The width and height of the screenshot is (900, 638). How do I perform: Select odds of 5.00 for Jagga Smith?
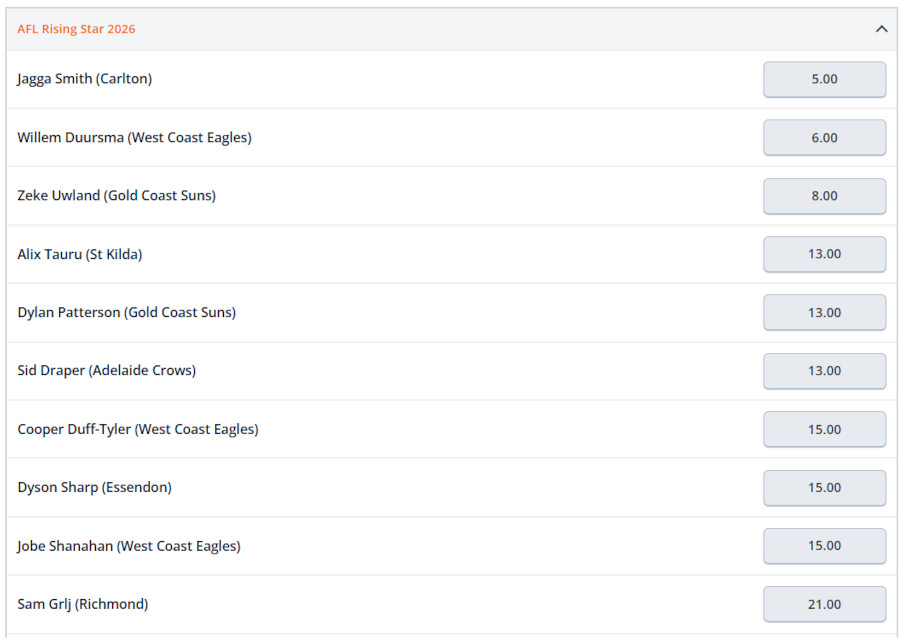tap(824, 79)
